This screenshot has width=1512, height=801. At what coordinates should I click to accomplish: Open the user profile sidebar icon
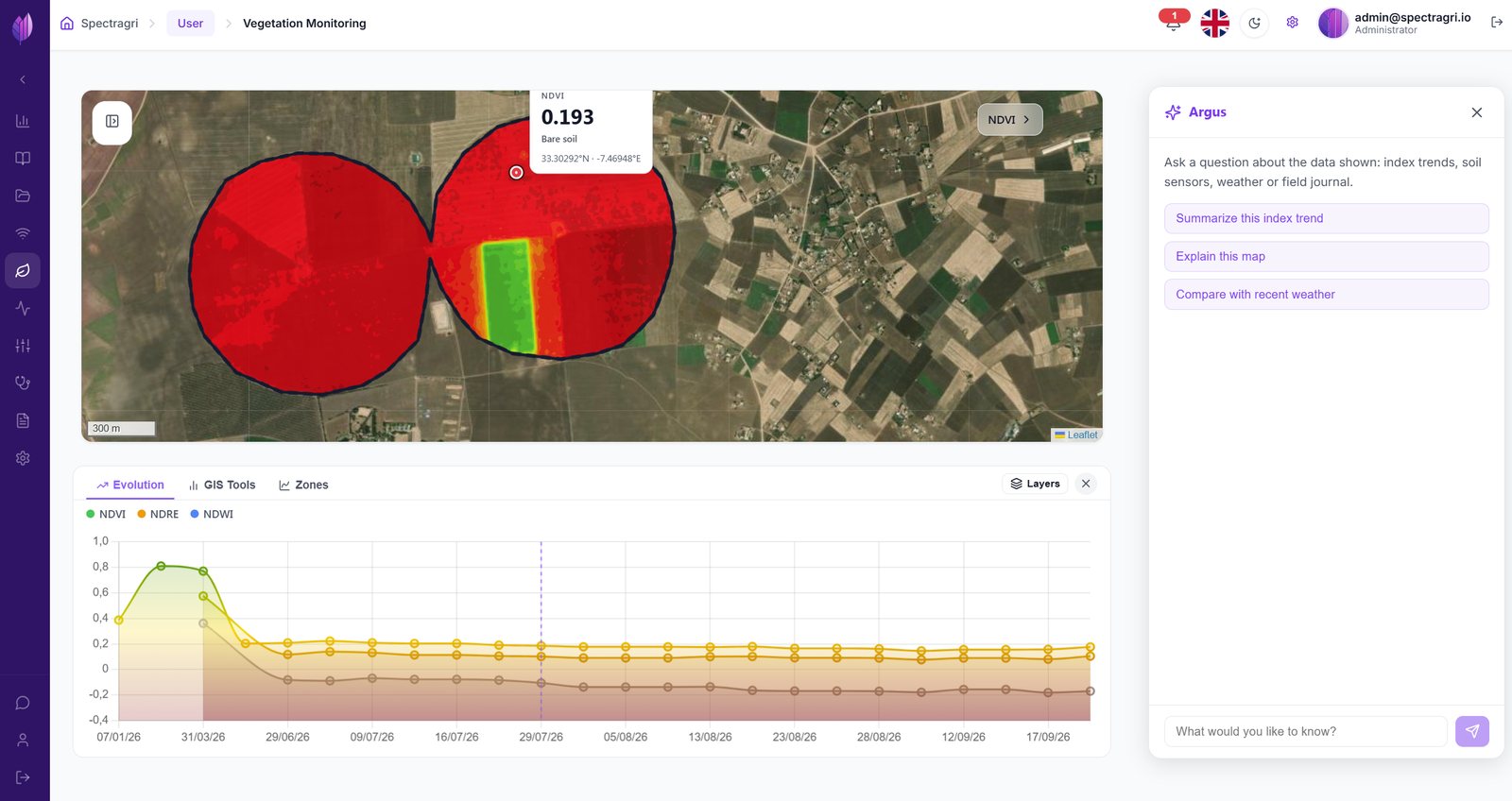tap(23, 740)
